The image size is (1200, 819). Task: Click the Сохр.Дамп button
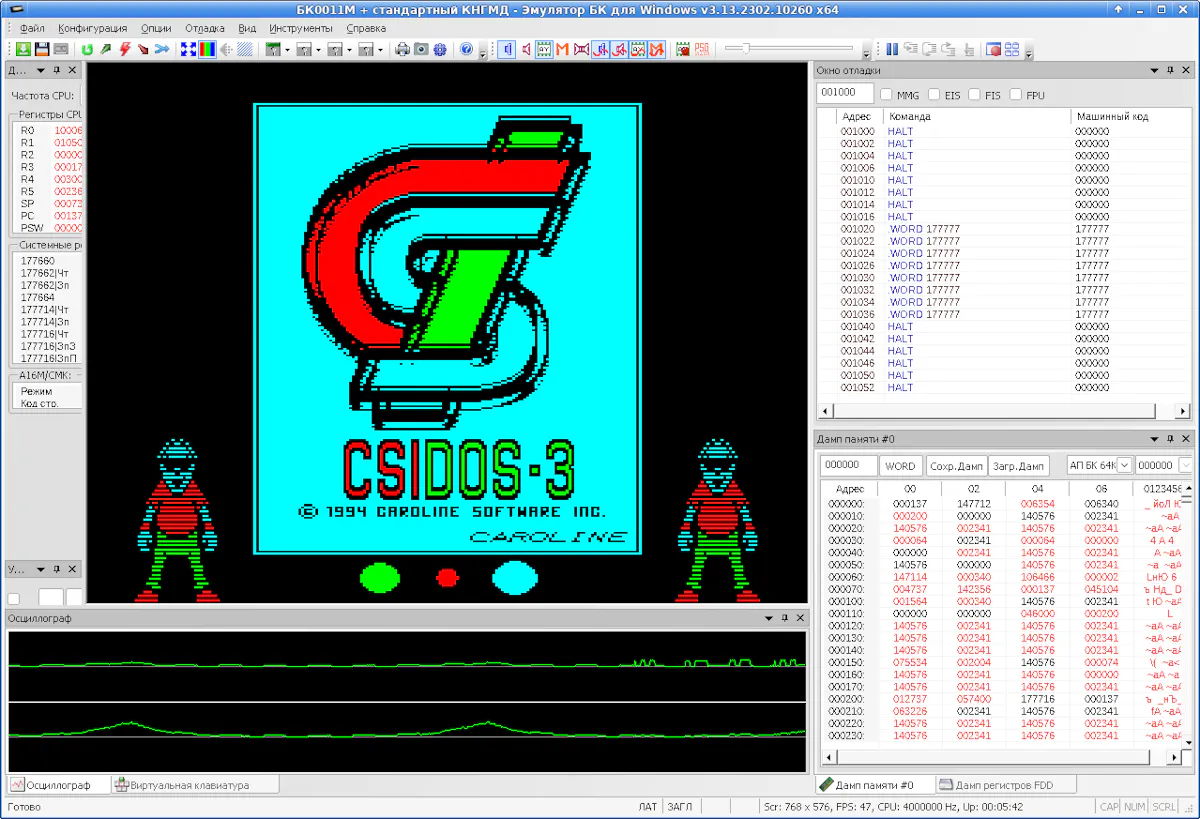(x=956, y=465)
